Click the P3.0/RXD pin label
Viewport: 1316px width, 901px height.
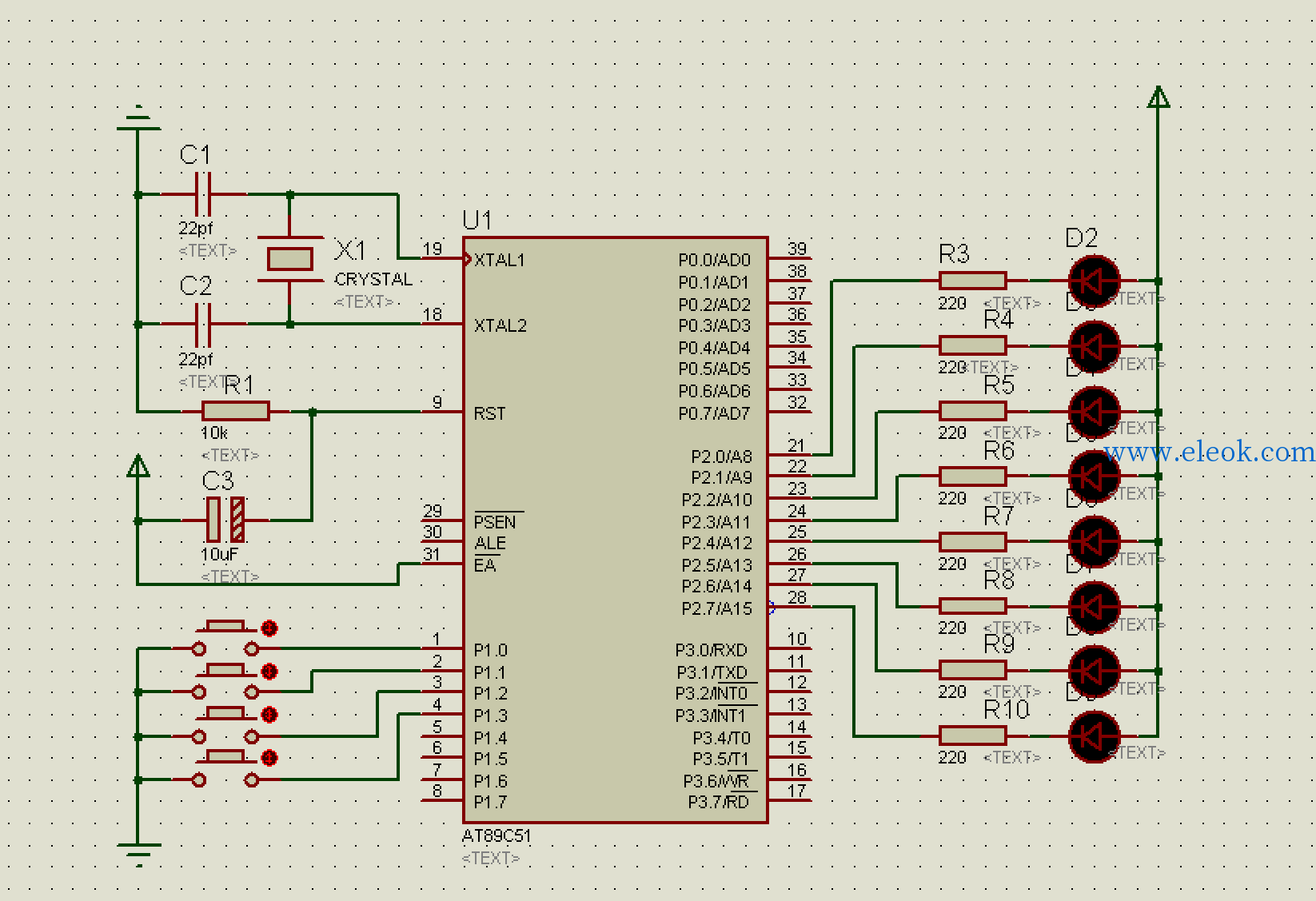click(x=712, y=650)
